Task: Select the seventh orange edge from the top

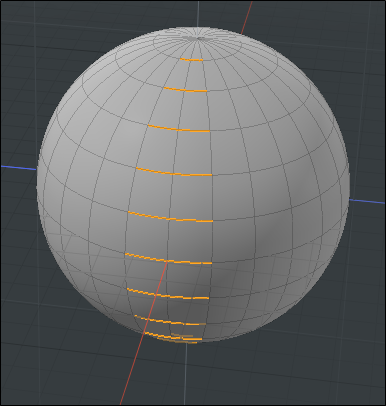Action: click(x=168, y=294)
